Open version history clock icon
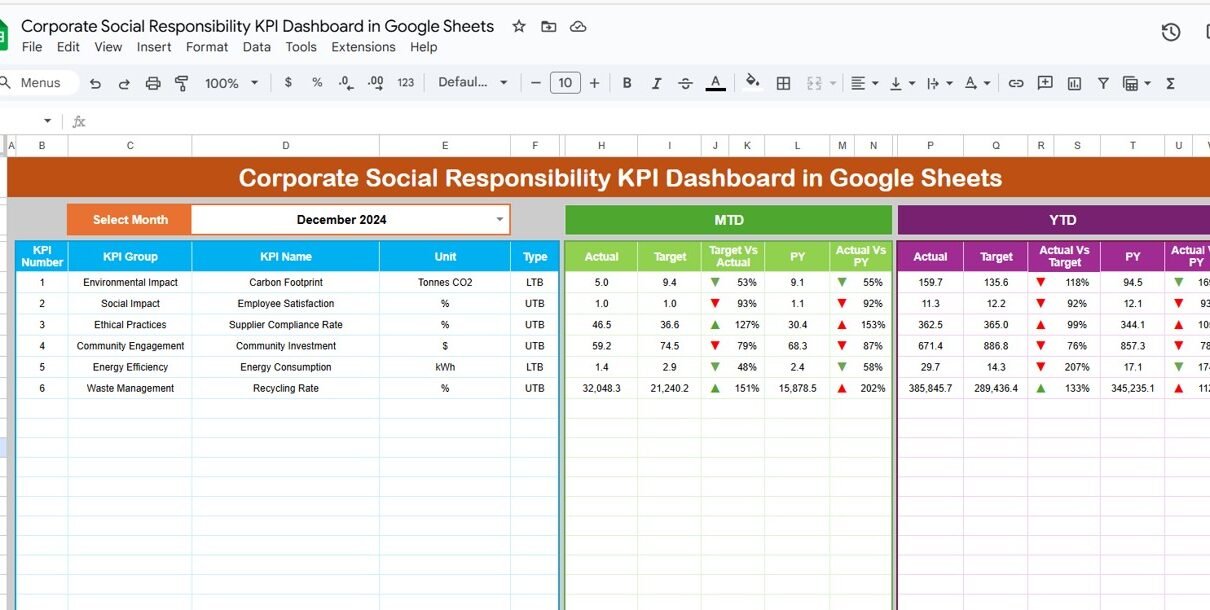This screenshot has width=1210, height=610. pos(1171,33)
